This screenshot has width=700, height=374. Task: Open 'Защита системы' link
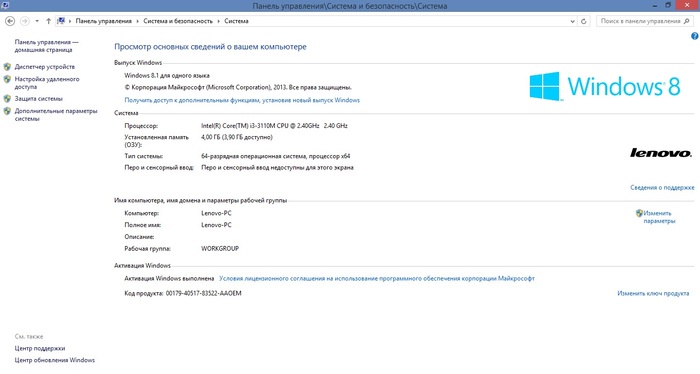click(38, 99)
